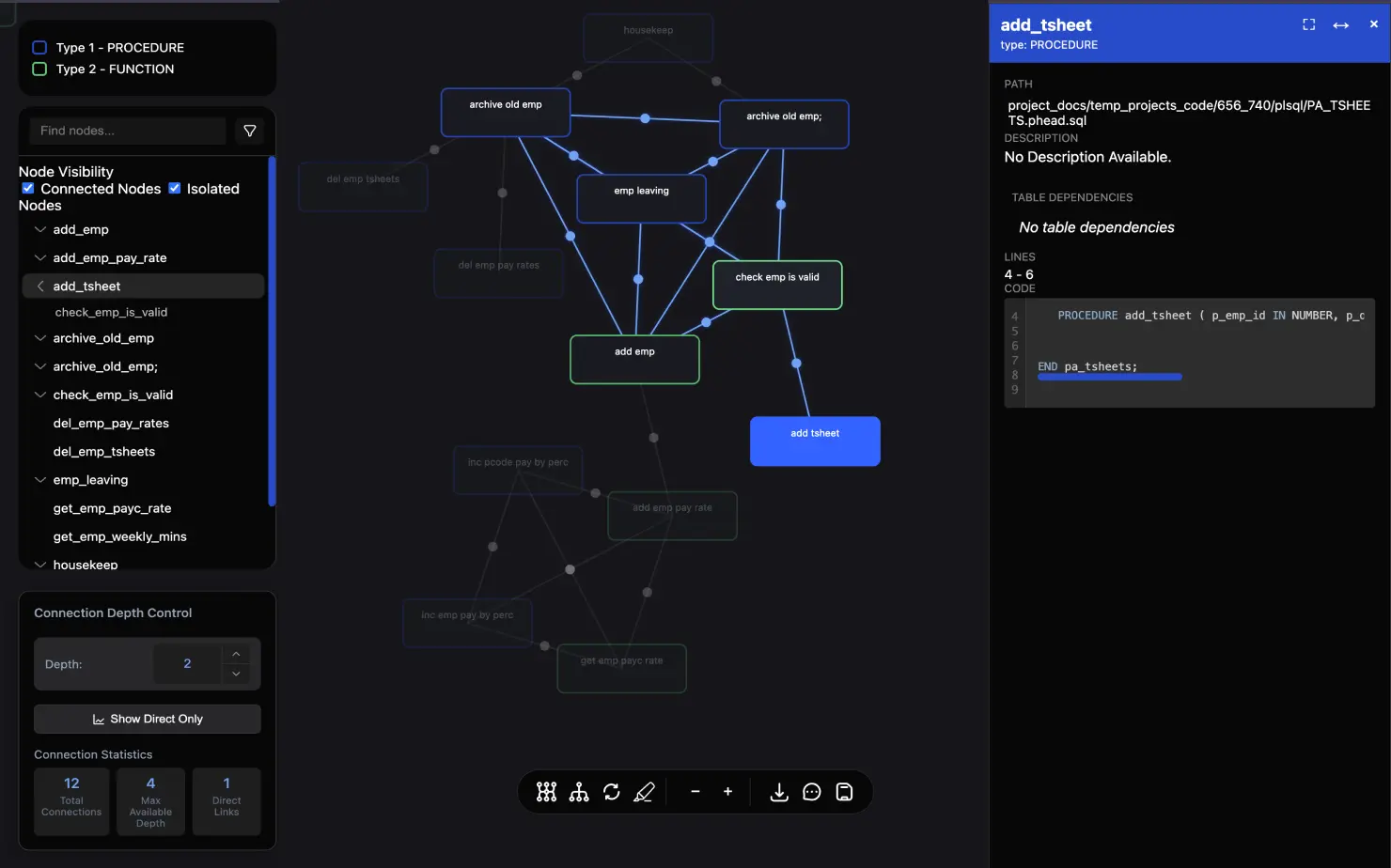Viewport: 1391px width, 868px height.
Task: Uncheck Connected Nodes visibility
Action: [28, 188]
